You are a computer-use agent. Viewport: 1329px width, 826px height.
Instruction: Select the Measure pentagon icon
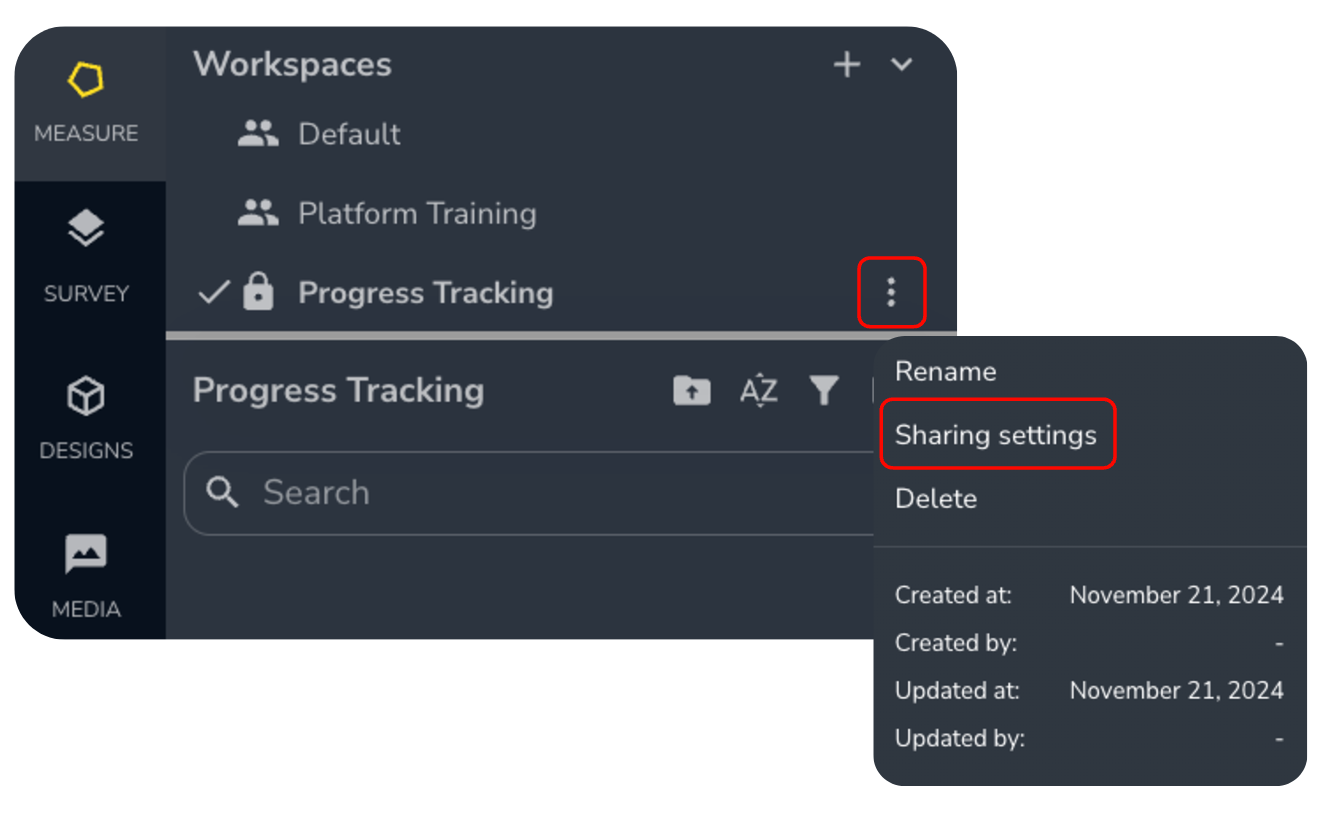[x=87, y=78]
